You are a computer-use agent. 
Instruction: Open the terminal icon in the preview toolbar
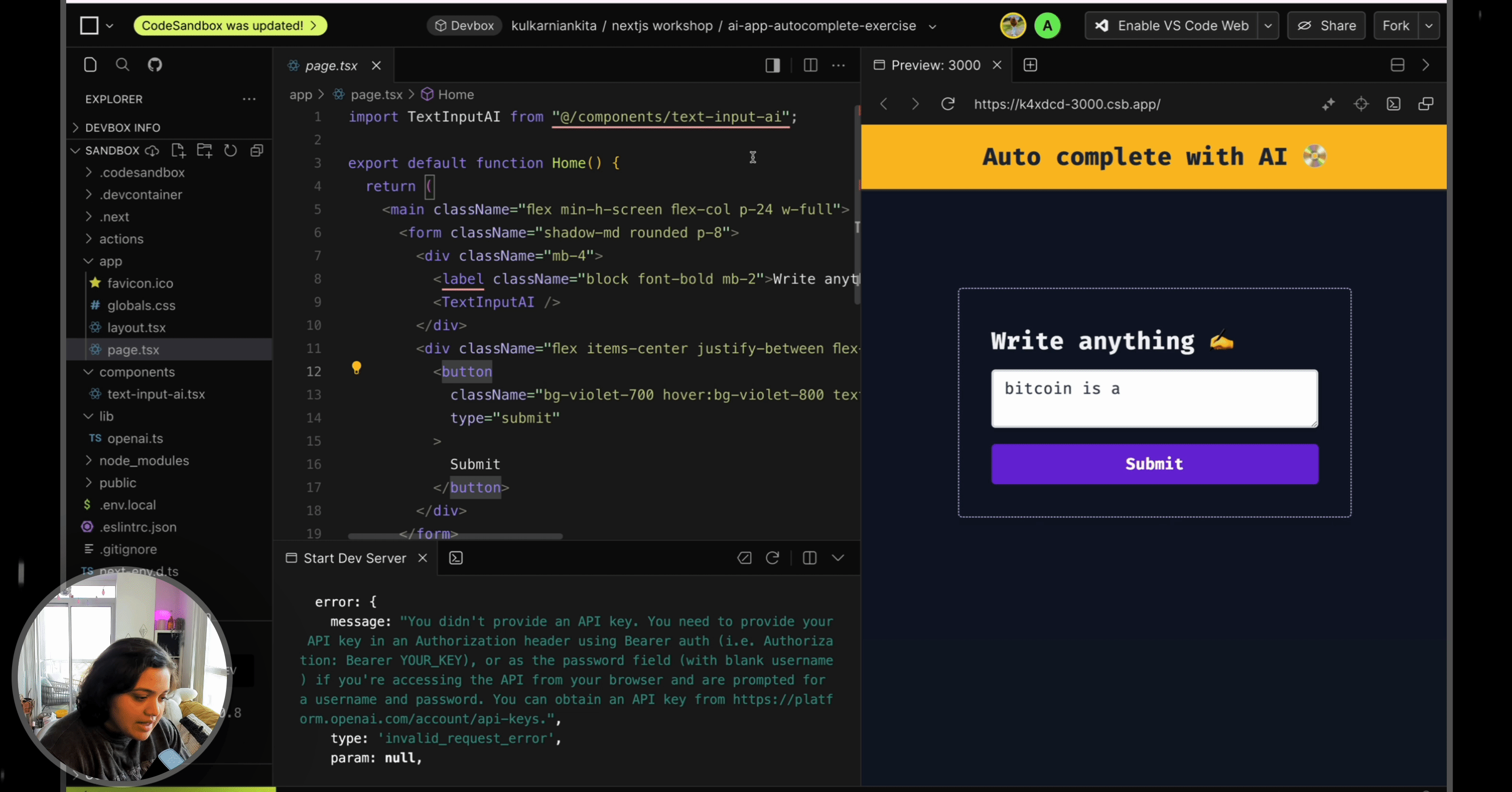[1394, 104]
